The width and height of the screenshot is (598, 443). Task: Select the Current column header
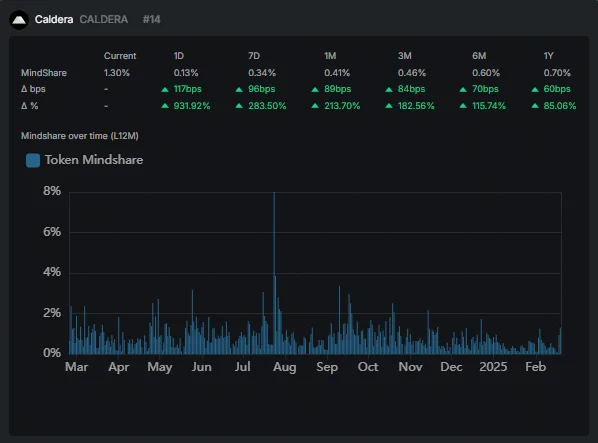(120, 56)
